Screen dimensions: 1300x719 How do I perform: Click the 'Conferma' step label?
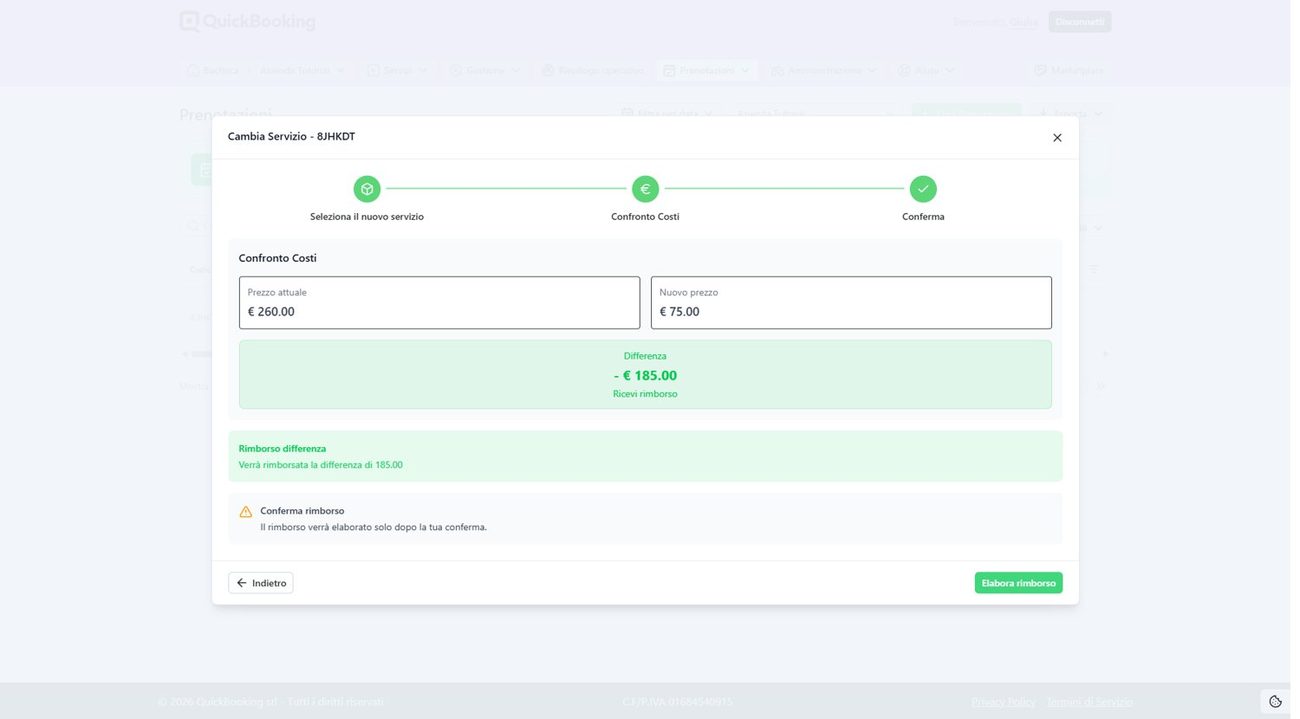pyautogui.click(x=923, y=217)
